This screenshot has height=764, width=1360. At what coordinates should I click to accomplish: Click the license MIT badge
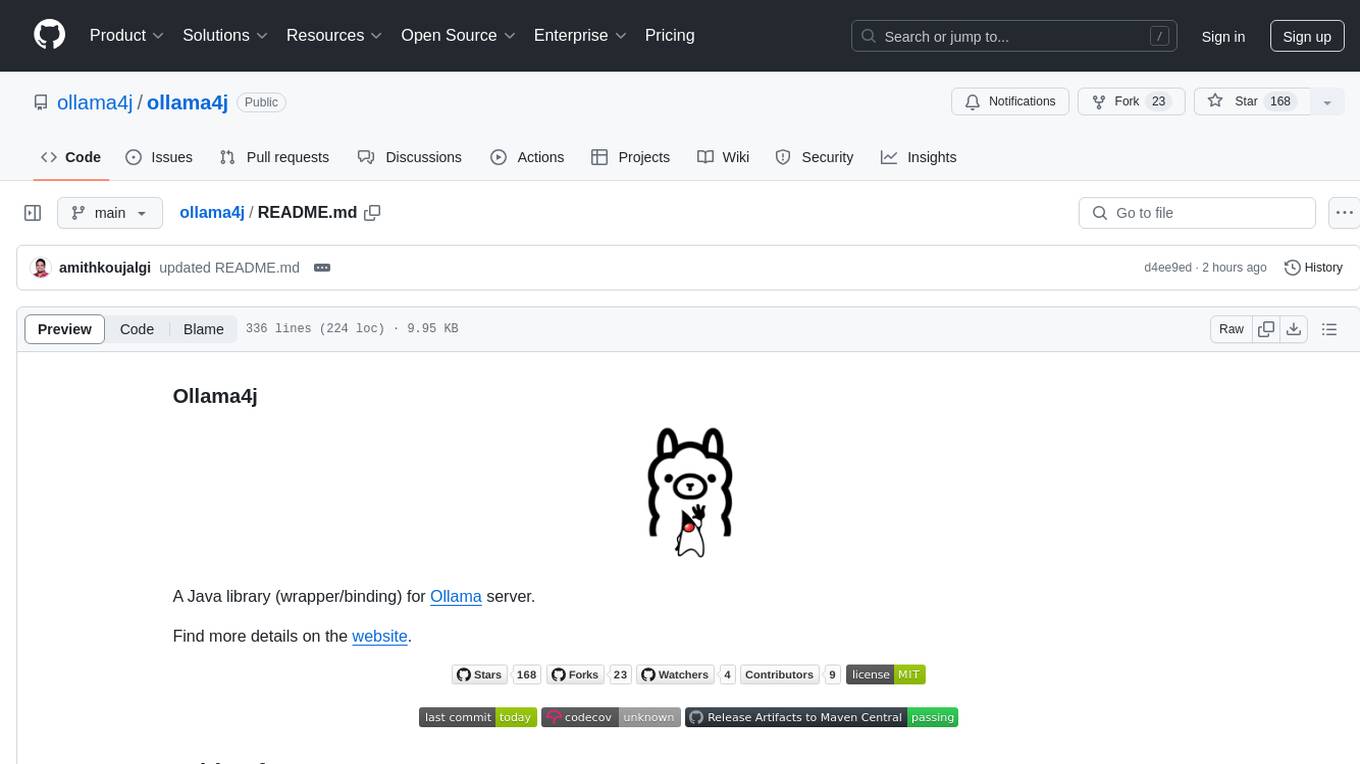(886, 675)
